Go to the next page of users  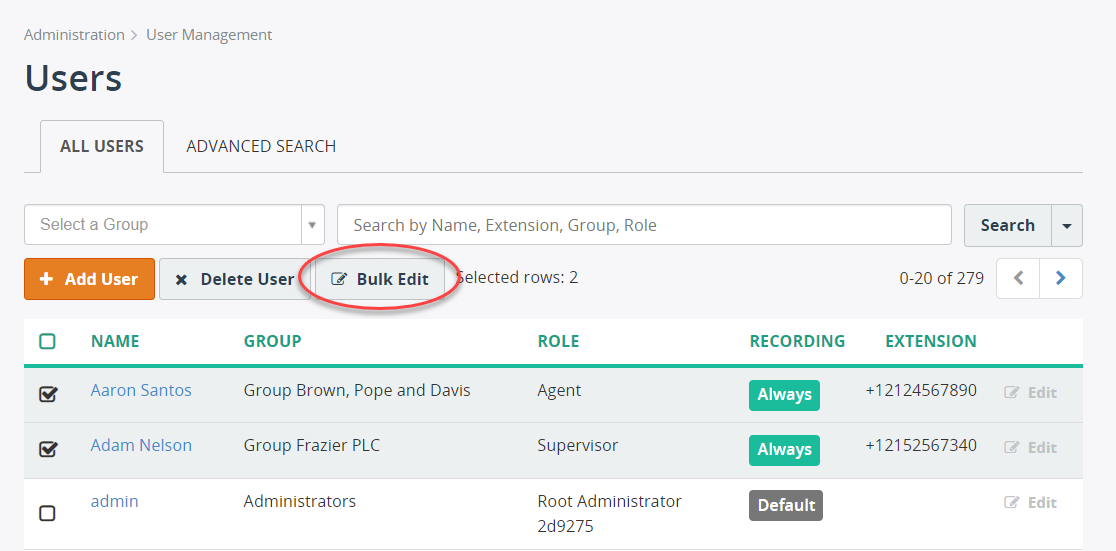tap(1061, 278)
